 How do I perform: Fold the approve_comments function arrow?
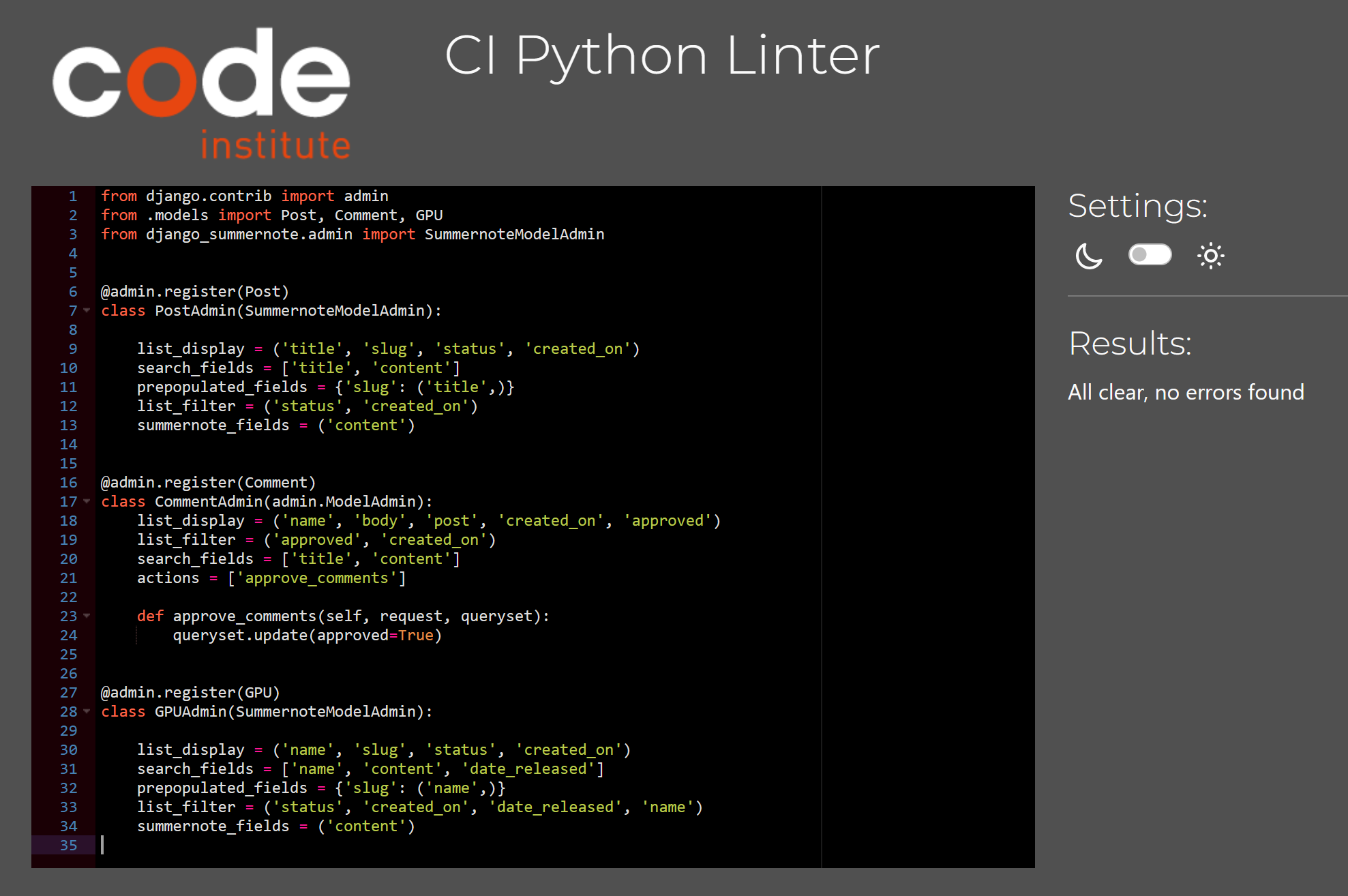tap(87, 616)
